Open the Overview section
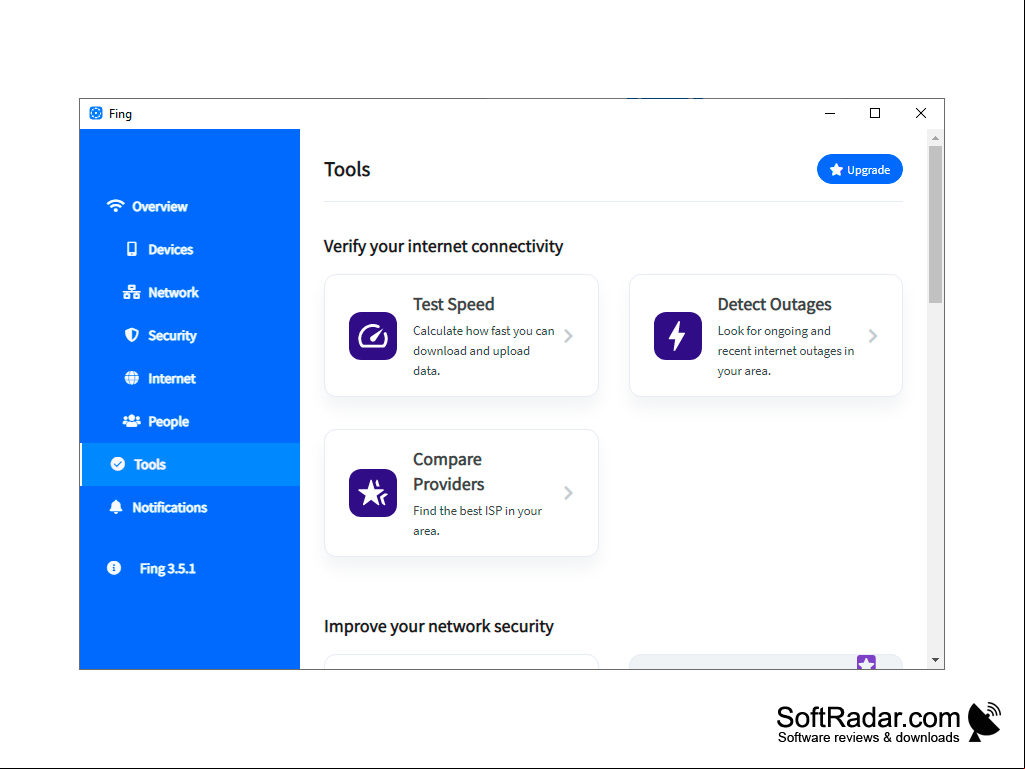 point(190,206)
